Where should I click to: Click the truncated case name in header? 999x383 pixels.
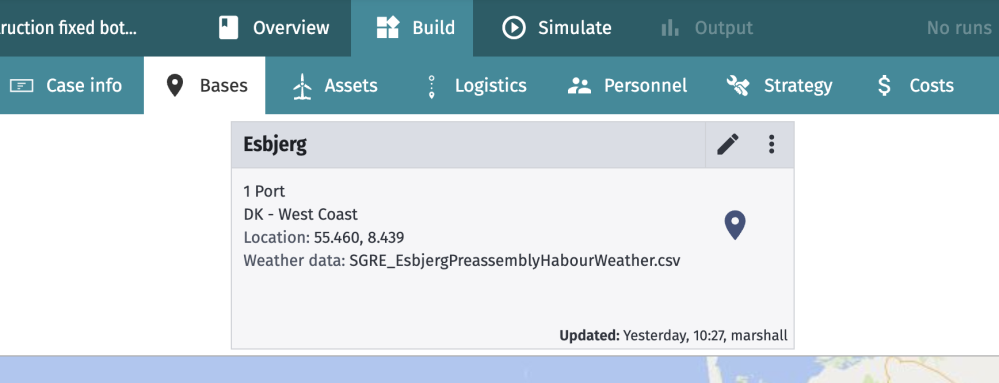pyautogui.click(x=69, y=28)
